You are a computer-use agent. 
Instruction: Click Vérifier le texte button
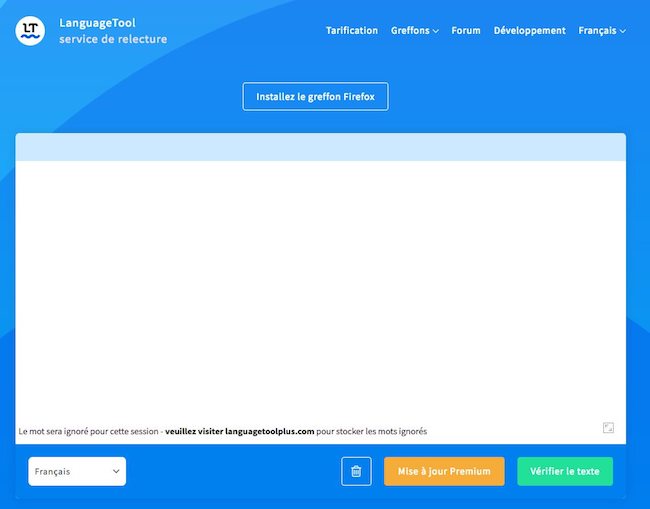click(x=565, y=471)
